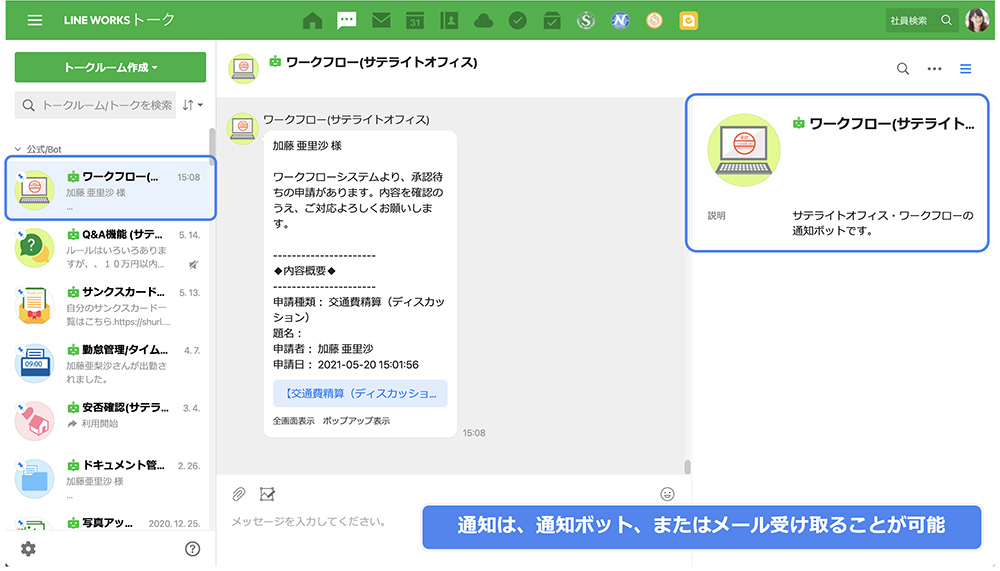The width and height of the screenshot is (1000, 571).
Task: Open the Talk chat bubble icon
Action: point(346,20)
